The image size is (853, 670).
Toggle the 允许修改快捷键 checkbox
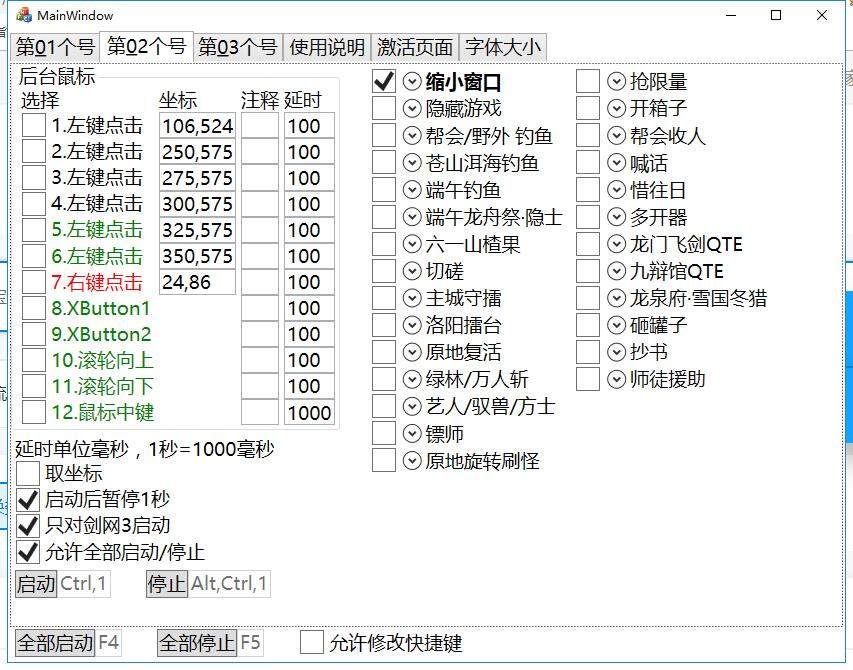click(312, 643)
